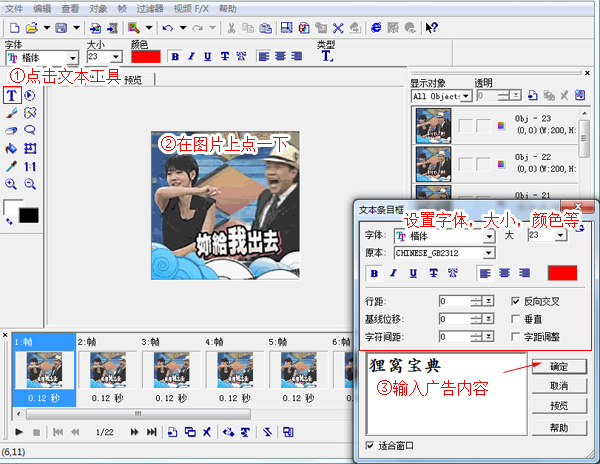Click the Zoom In magnifier tool
Screen dimensions: 600x464
[x=11, y=184]
